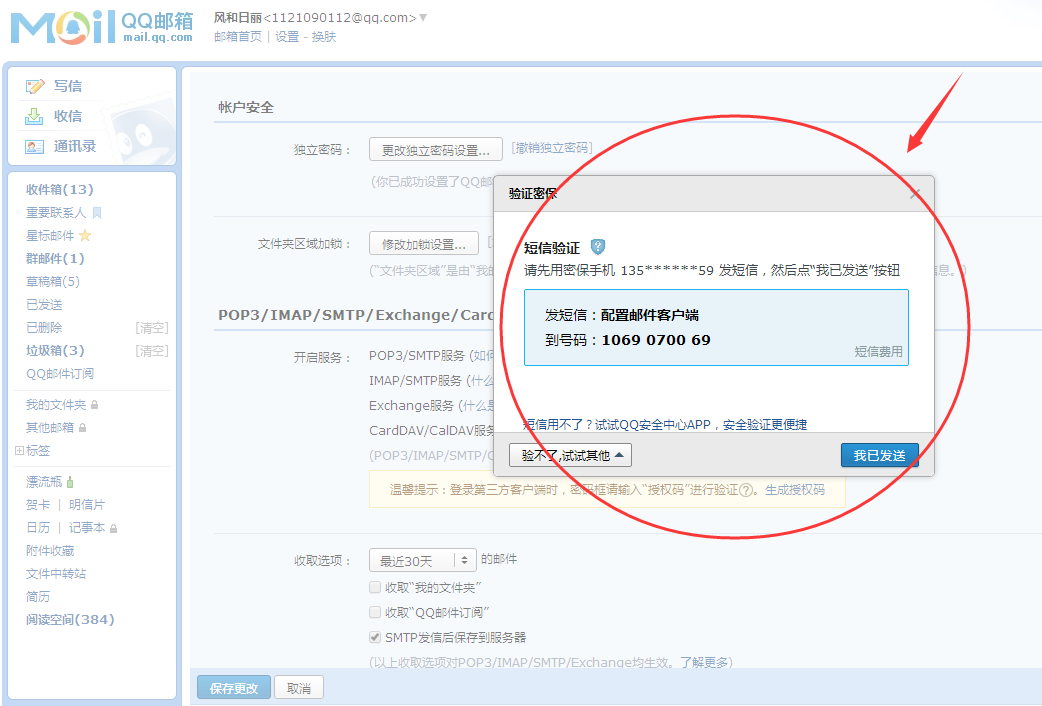
Task: Check the 收取"QQ邮件订阅" option
Action: tap(375, 612)
